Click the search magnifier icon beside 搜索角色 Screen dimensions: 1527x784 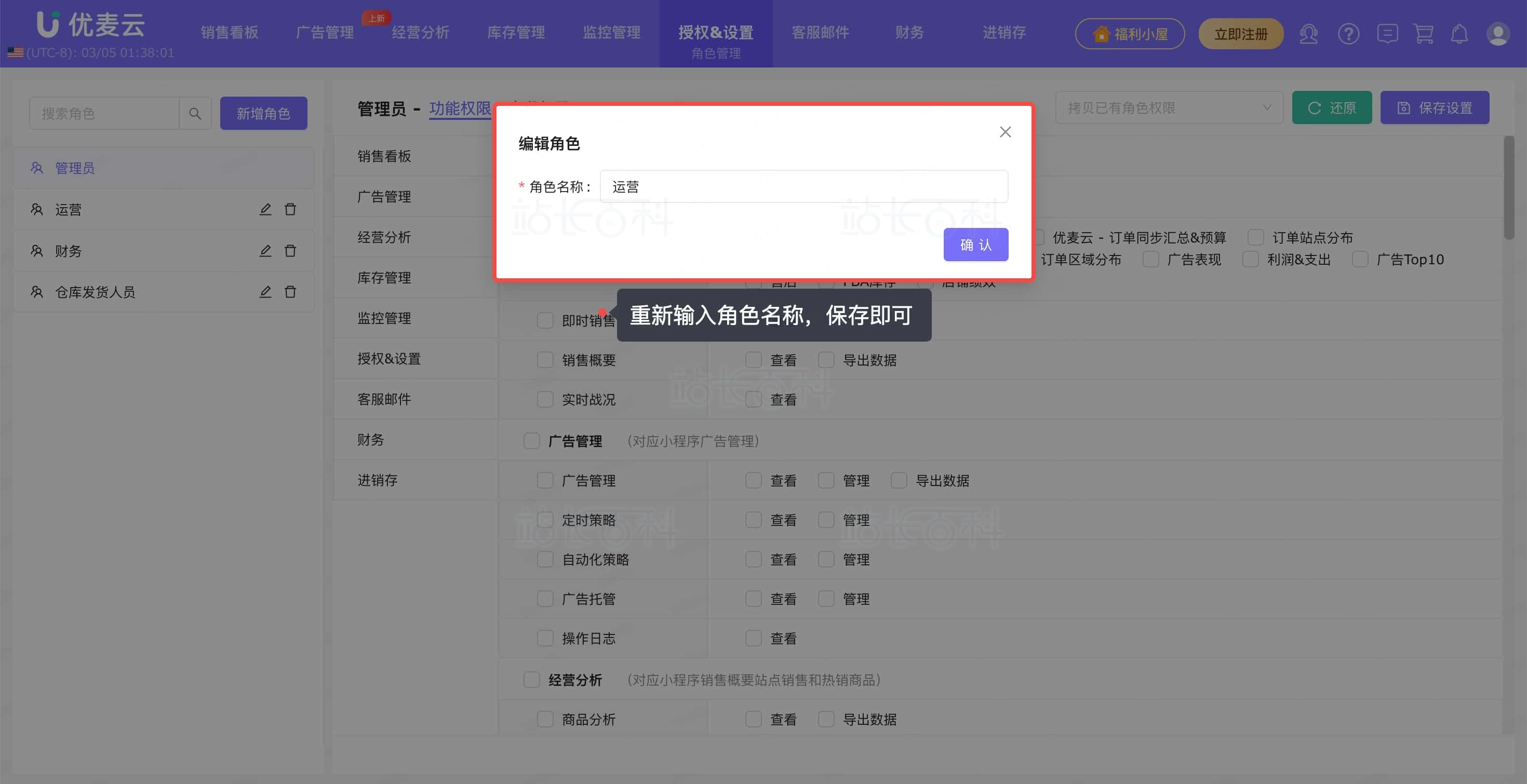[x=195, y=113]
